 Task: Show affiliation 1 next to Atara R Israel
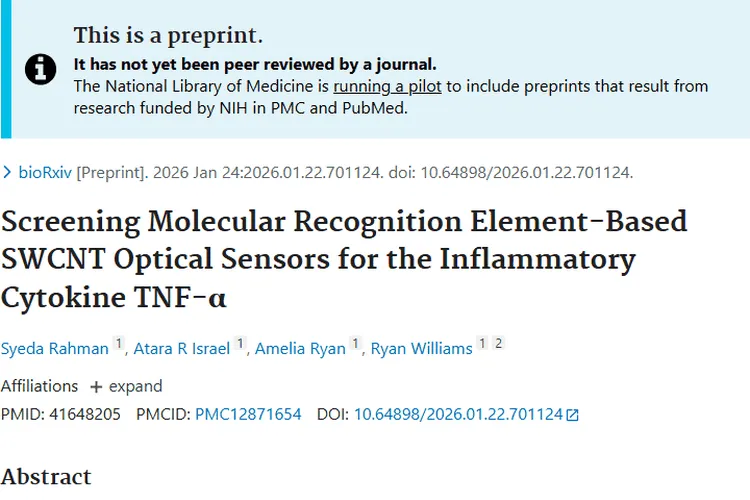240,345
